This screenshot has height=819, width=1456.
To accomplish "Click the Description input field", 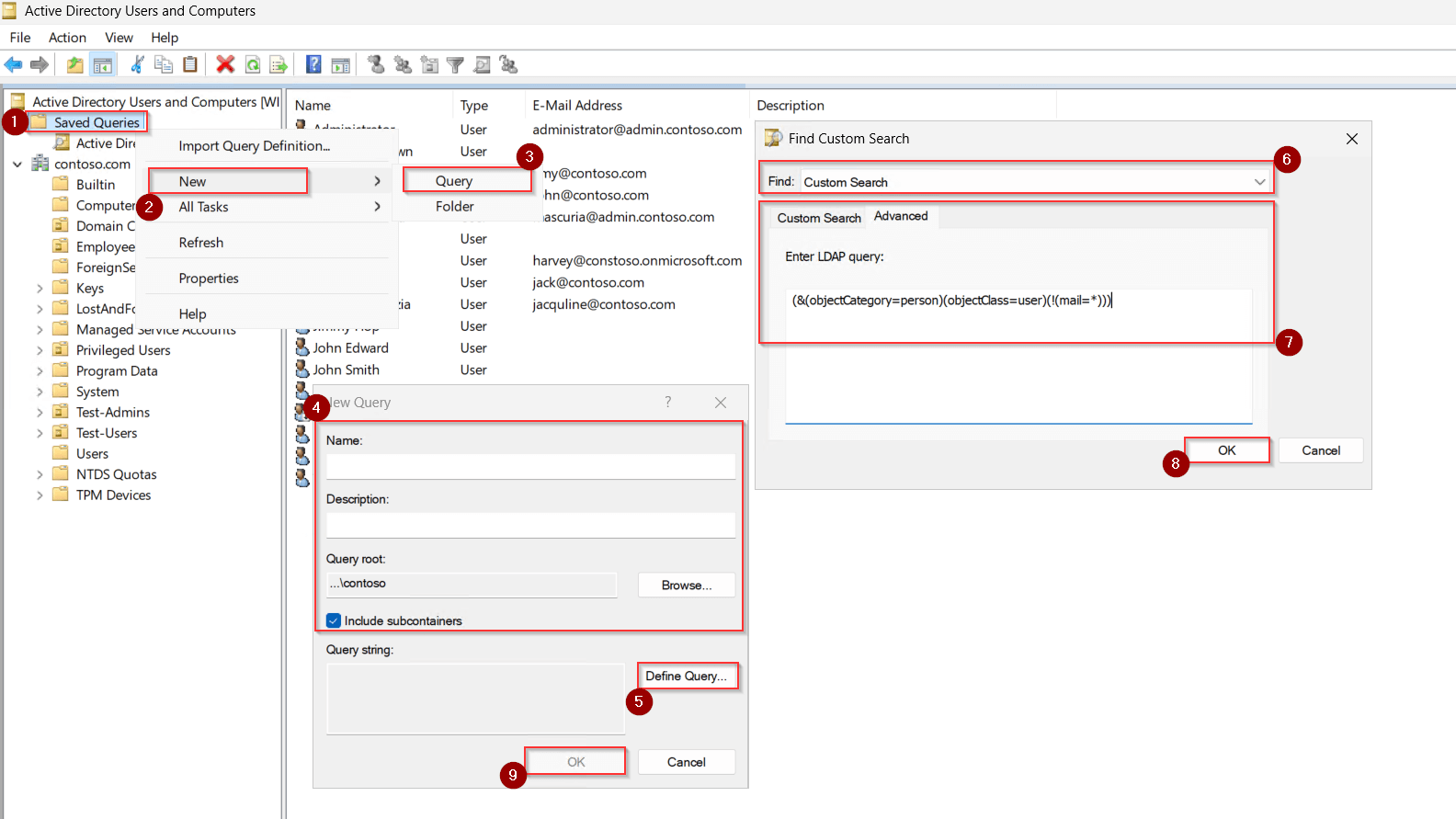I will tap(530, 525).
